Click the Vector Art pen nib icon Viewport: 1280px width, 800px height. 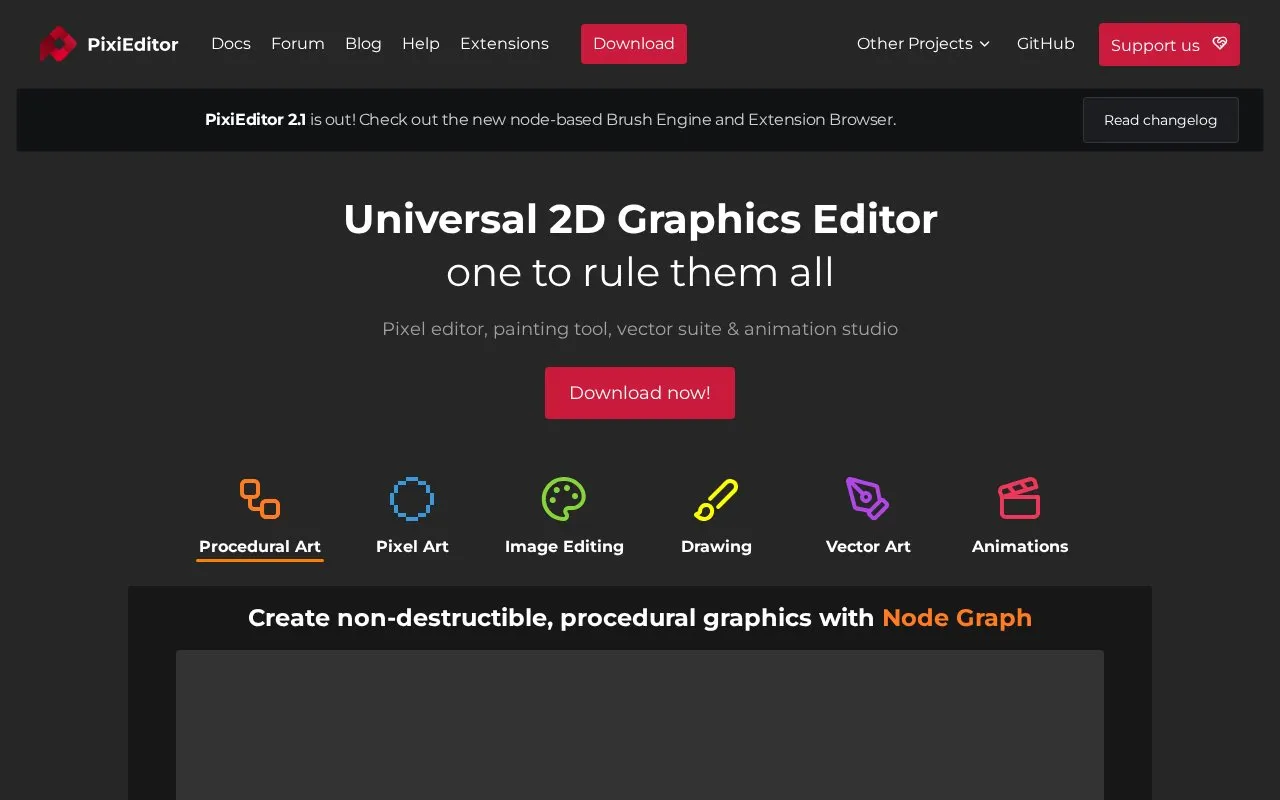coord(868,498)
